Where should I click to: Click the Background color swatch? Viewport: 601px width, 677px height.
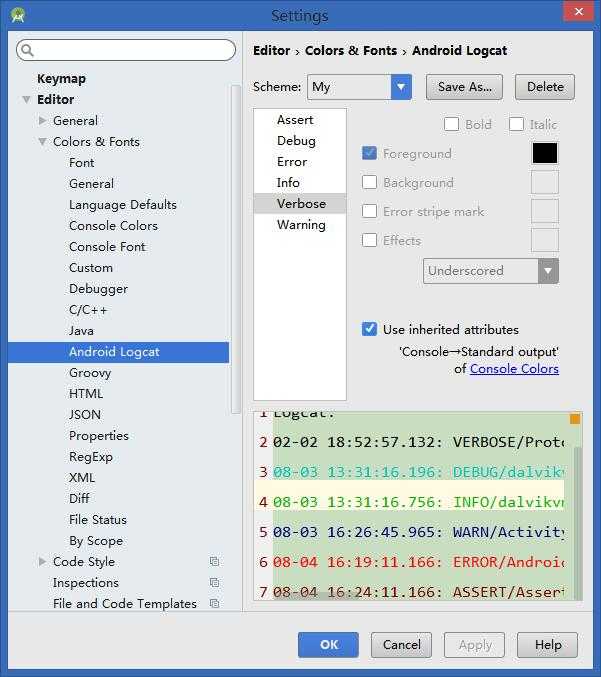click(x=545, y=182)
